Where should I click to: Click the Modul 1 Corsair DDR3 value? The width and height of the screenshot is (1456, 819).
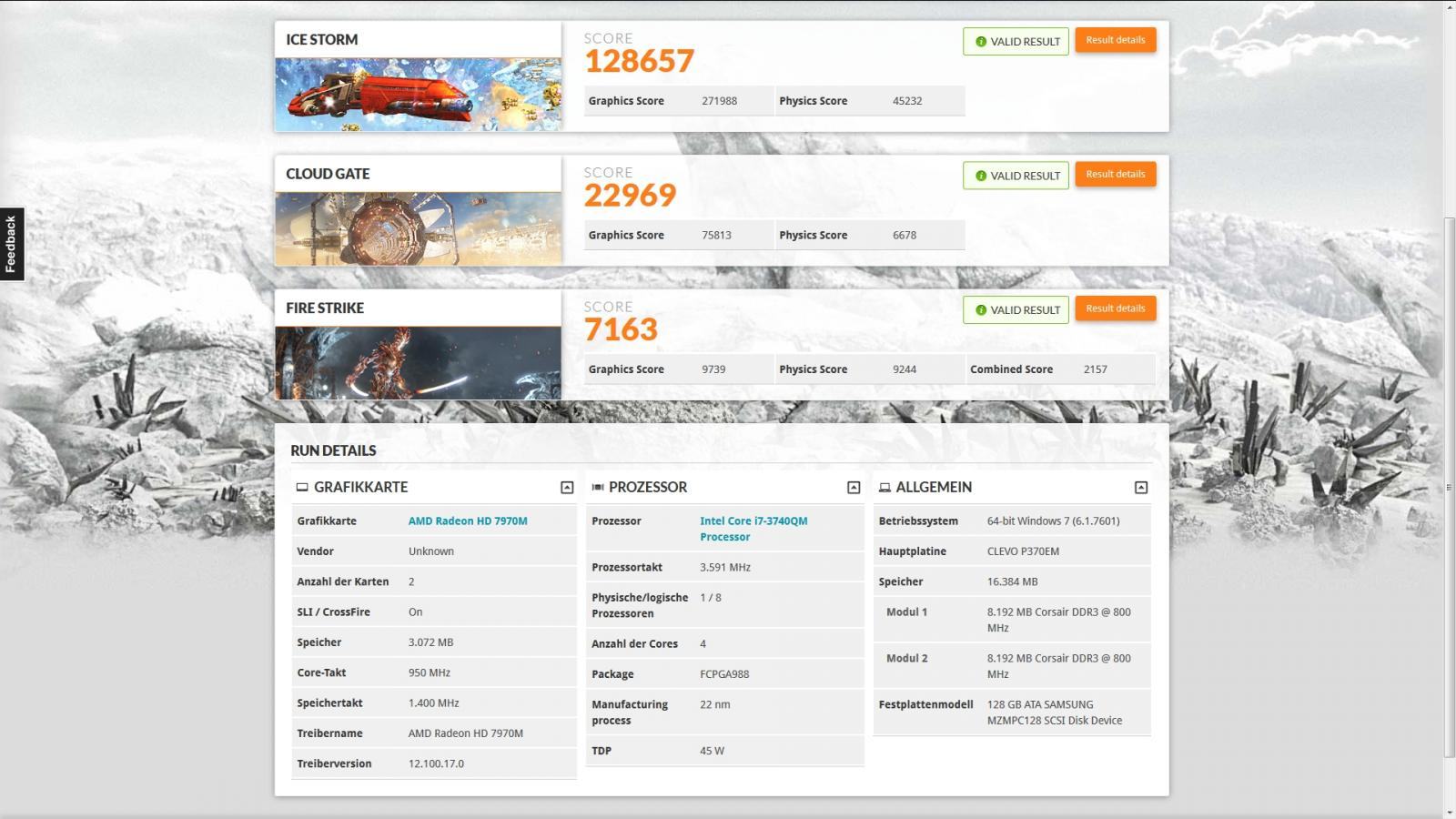[x=1059, y=620]
